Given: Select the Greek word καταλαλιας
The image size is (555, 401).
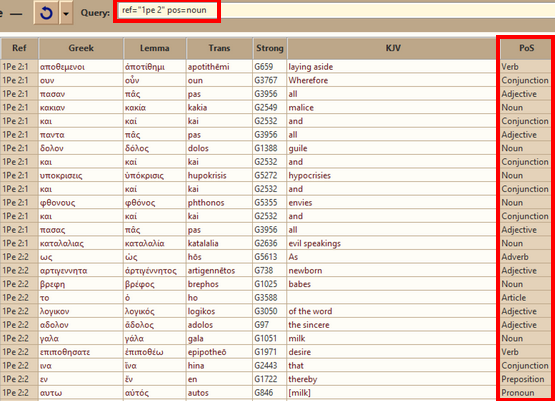Looking at the screenshot, I should 62,244.
